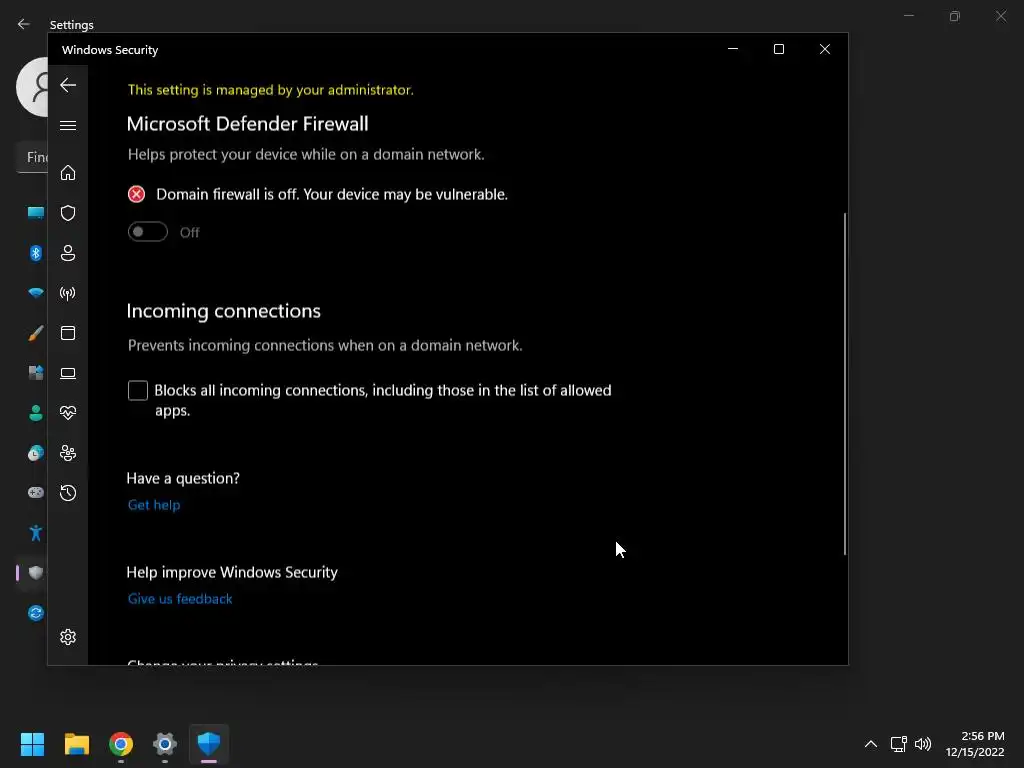Screen dimensions: 1024x768
Task: Open Gaming in Settings sidebar
Action: tap(35, 492)
